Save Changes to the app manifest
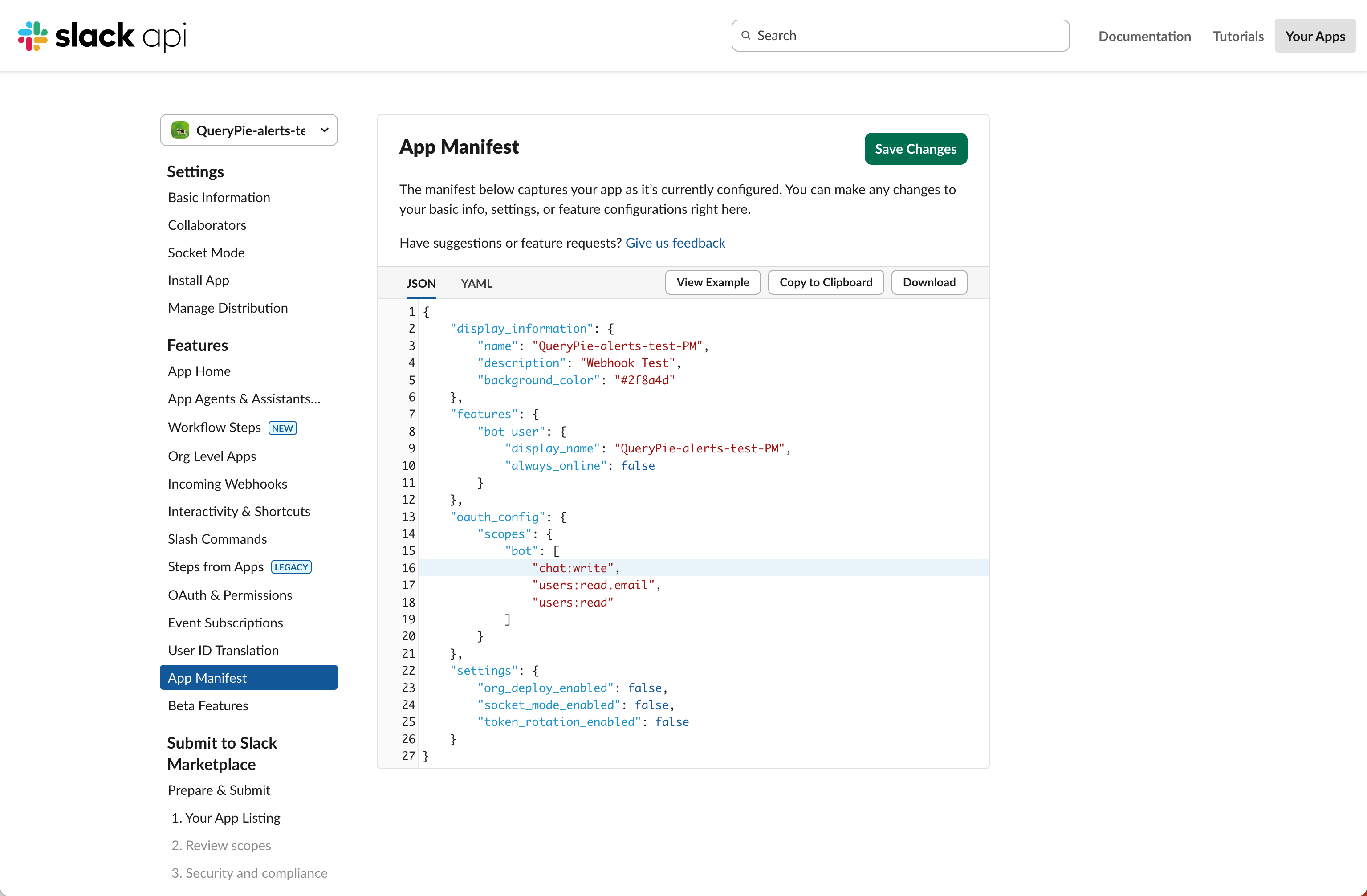Image resolution: width=1367 pixels, height=896 pixels. click(915, 148)
